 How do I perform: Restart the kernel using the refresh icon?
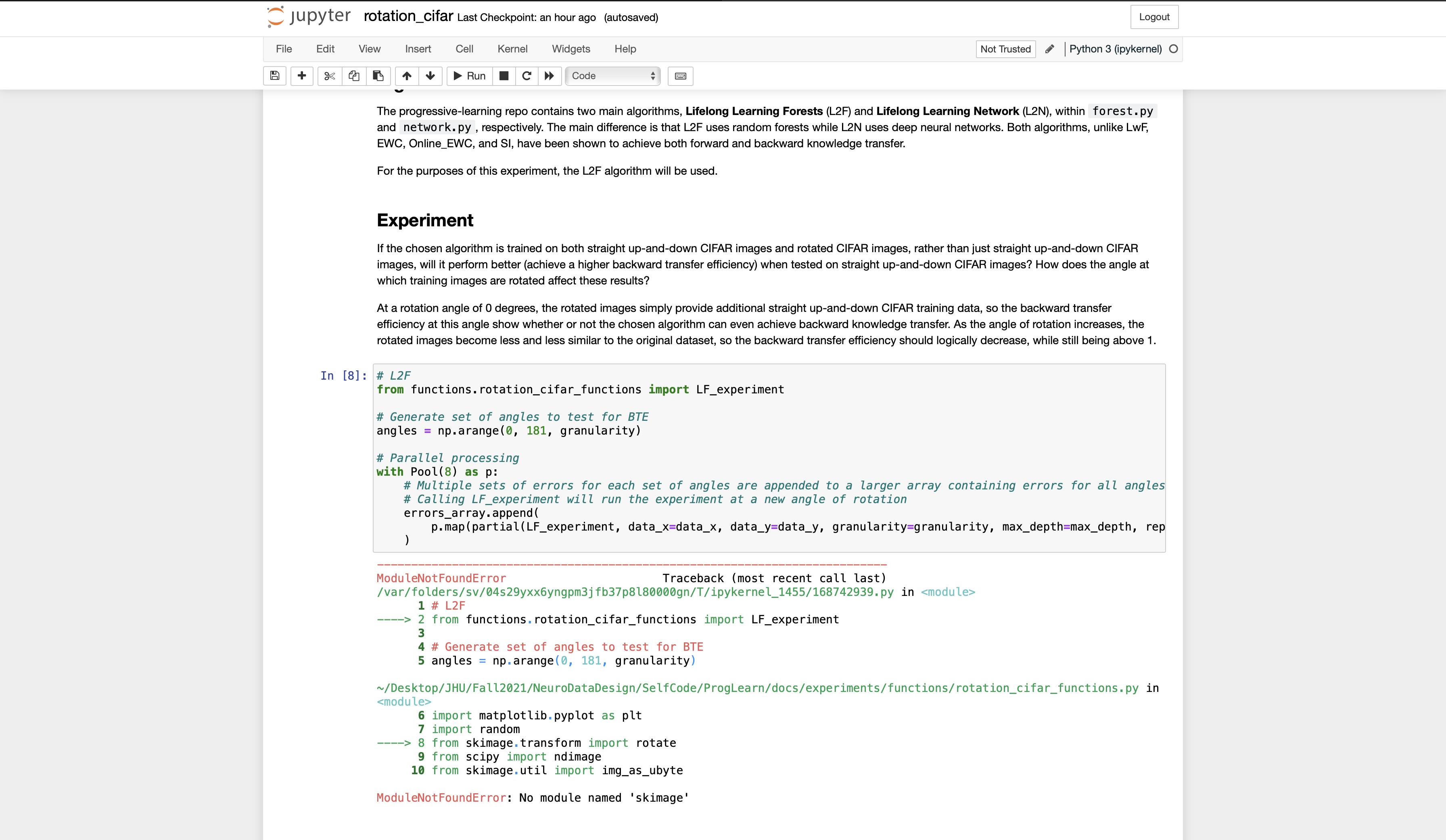pos(526,76)
